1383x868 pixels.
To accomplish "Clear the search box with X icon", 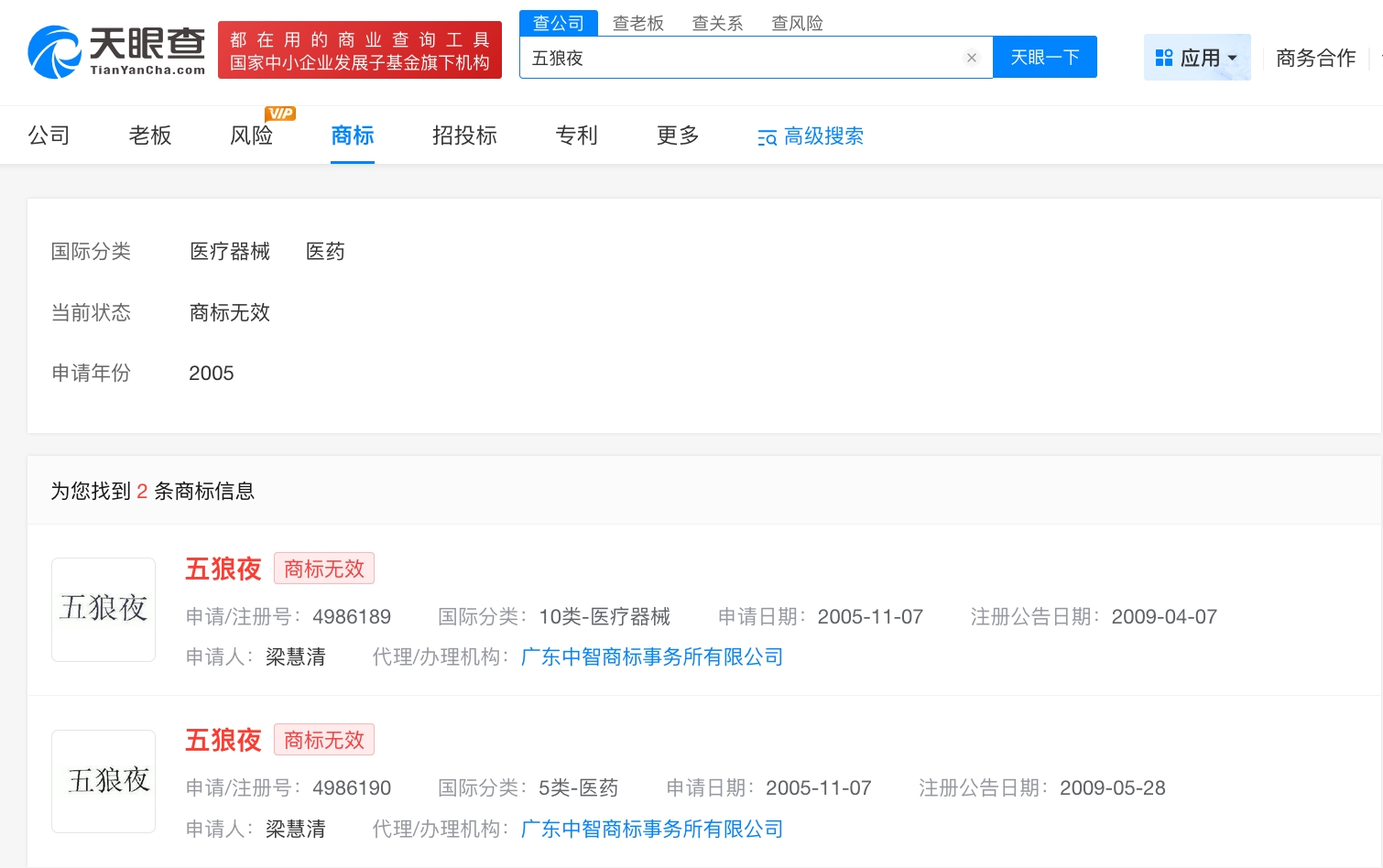I will pyautogui.click(x=971, y=58).
